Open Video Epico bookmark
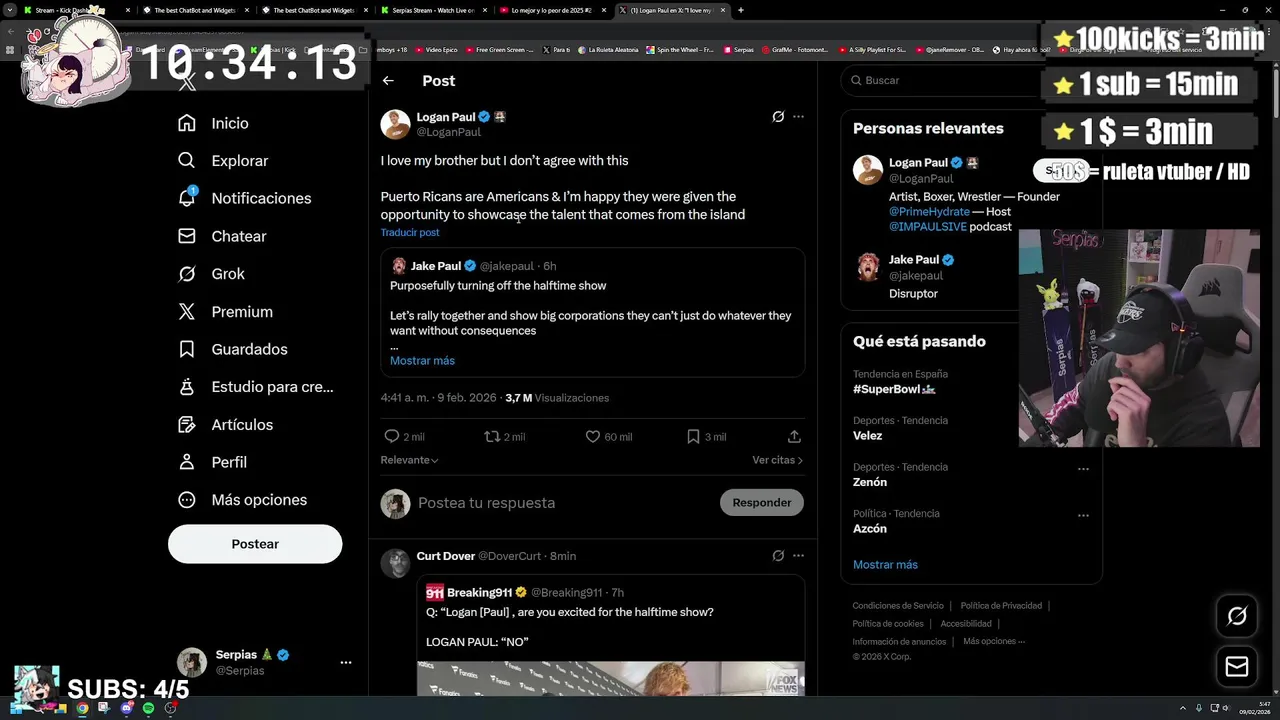The height and width of the screenshot is (720, 1280). point(436,49)
